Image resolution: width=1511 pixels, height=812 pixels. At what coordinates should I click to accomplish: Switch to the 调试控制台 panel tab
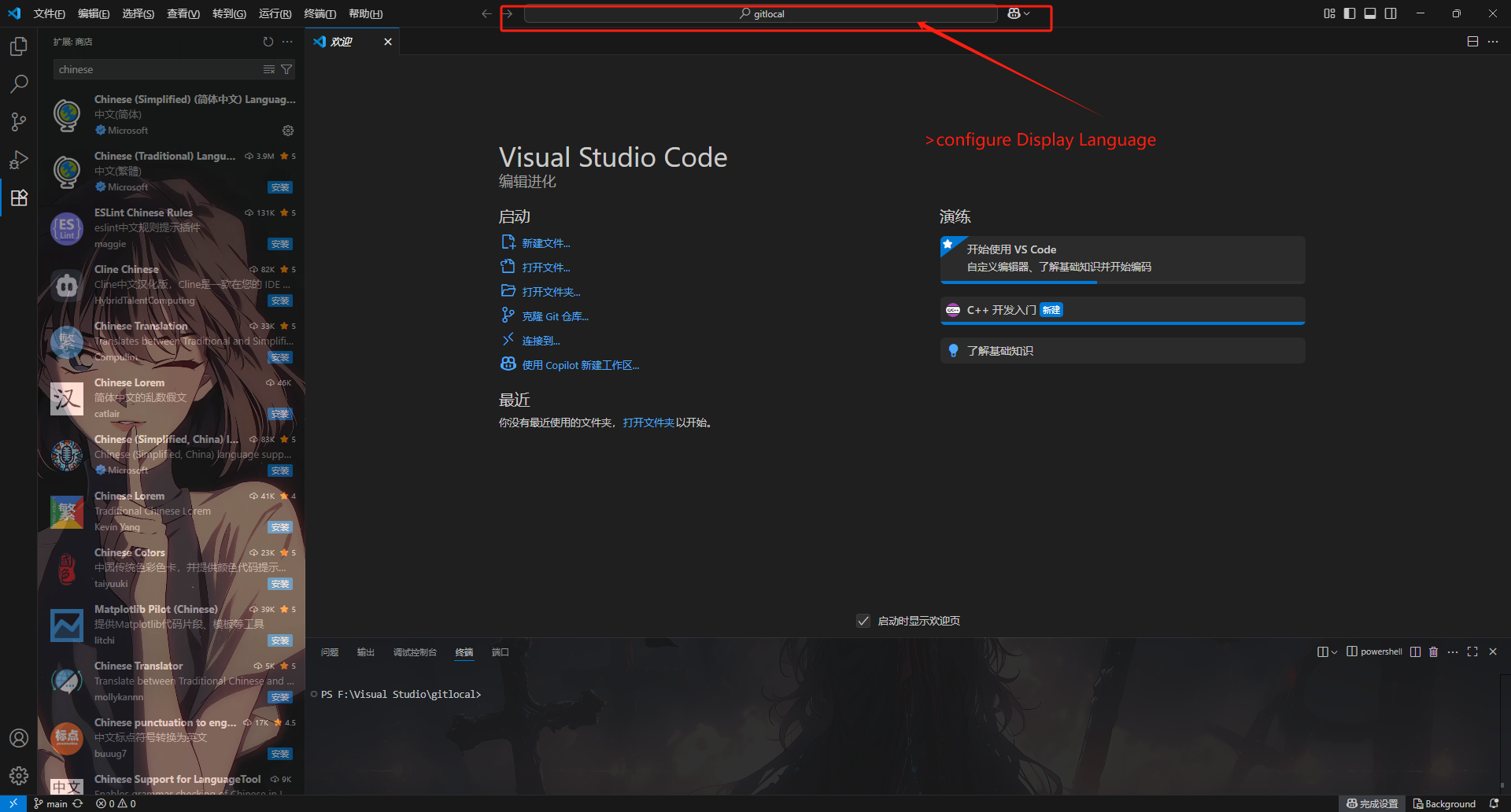(x=415, y=652)
